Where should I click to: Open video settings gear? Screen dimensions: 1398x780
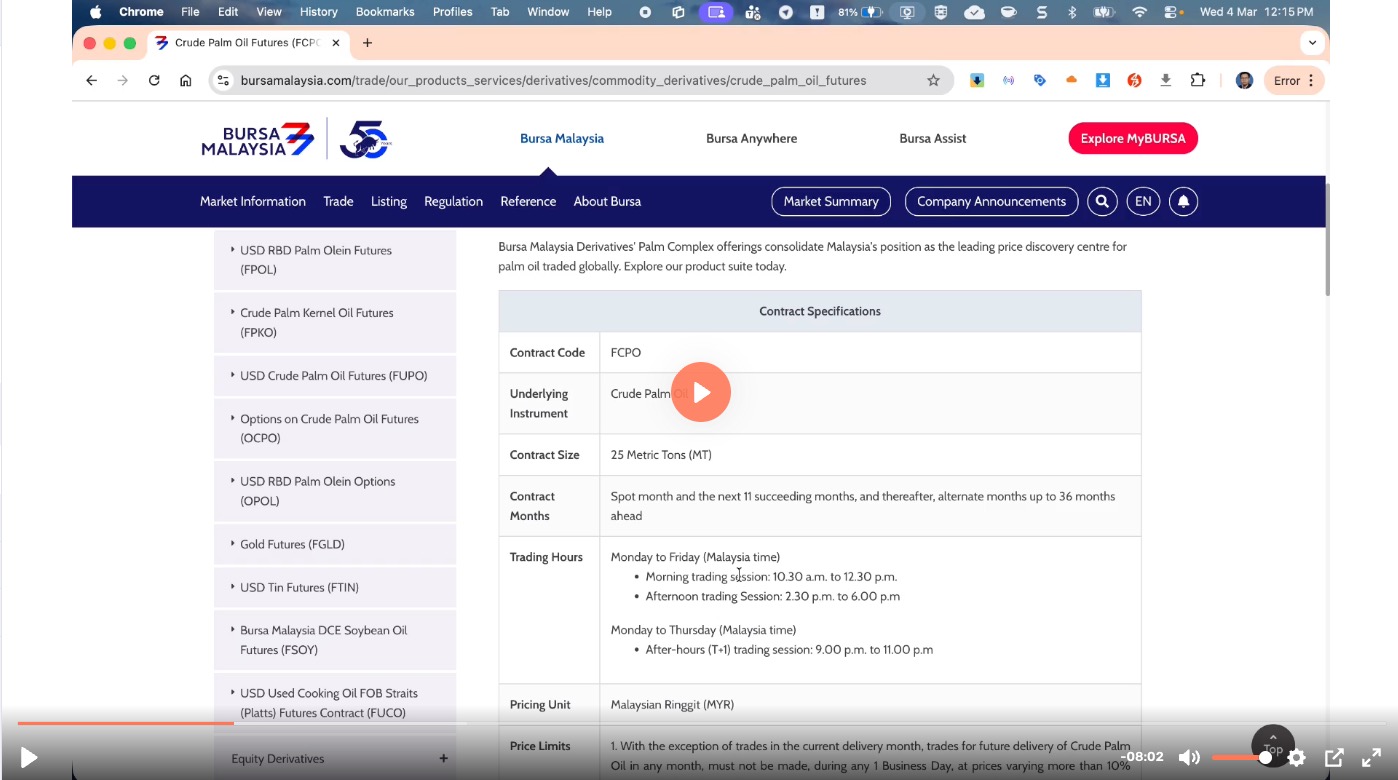tap(1296, 757)
